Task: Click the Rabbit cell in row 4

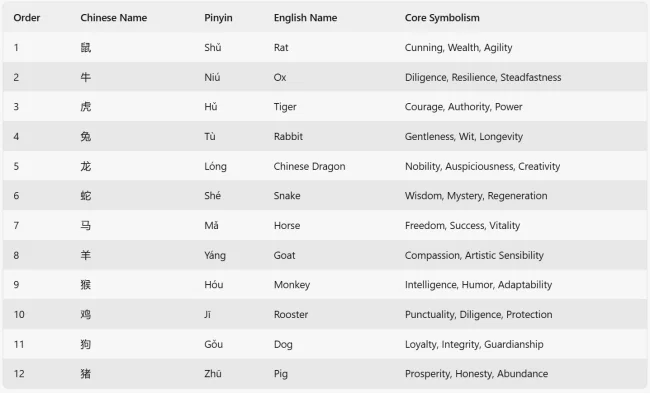Action: click(x=288, y=136)
